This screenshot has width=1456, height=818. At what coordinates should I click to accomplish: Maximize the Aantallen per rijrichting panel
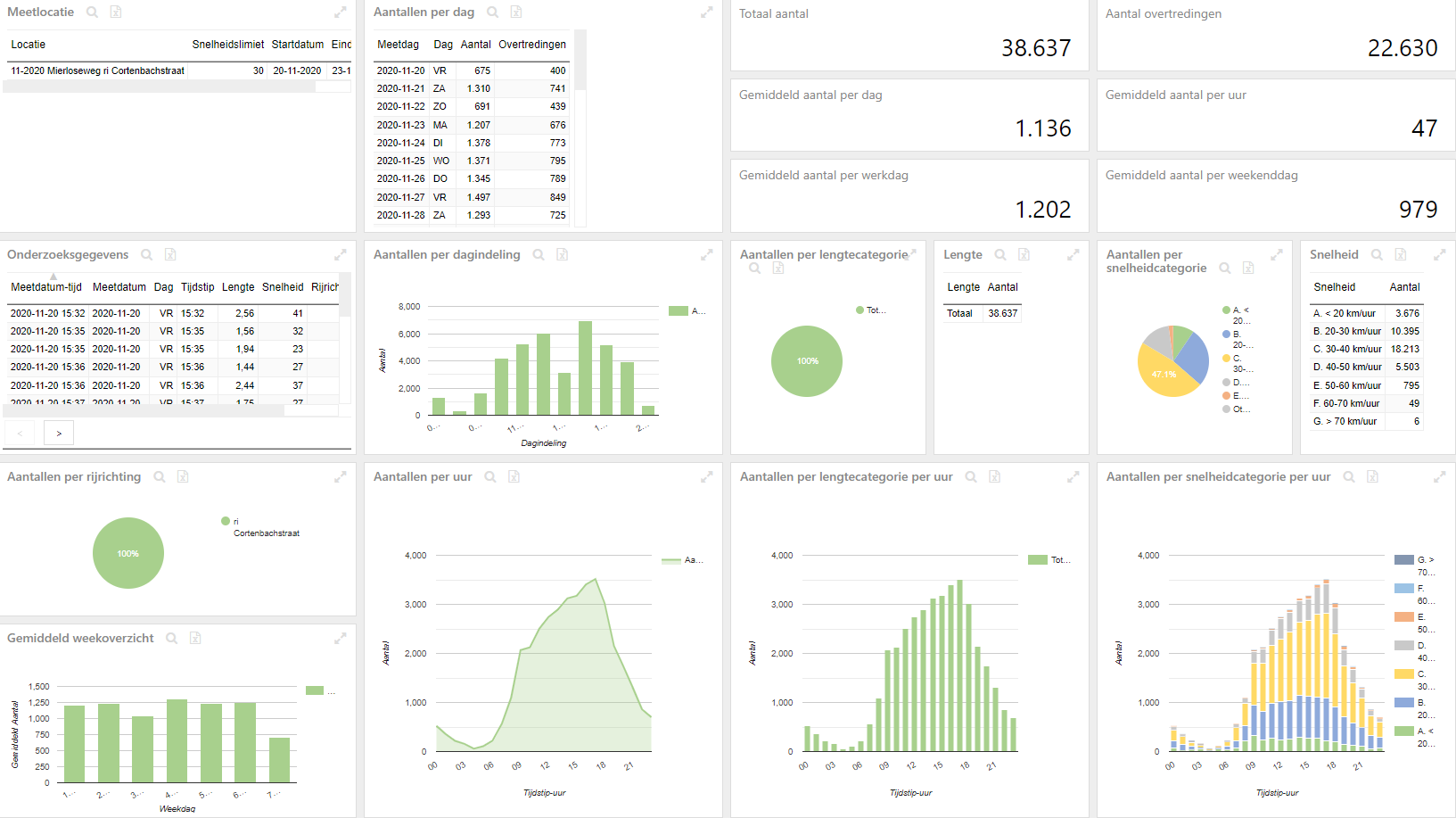[x=340, y=477]
